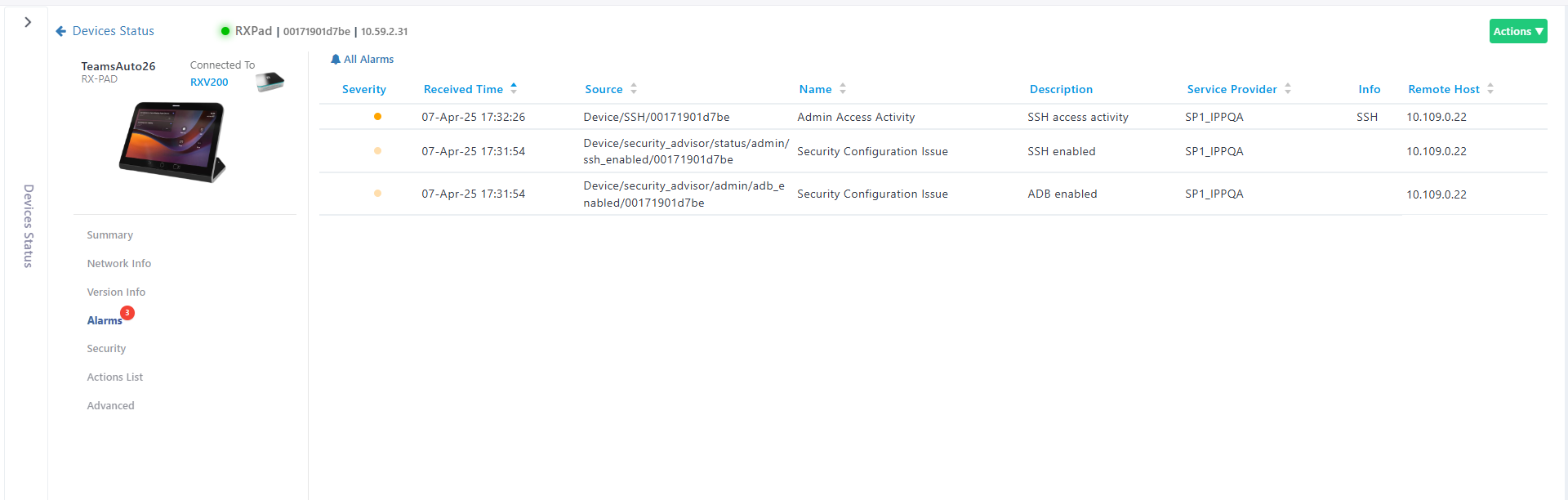Select Security Configuration Issue in SSH enabled row
The image size is (1568, 500).
pos(872,151)
